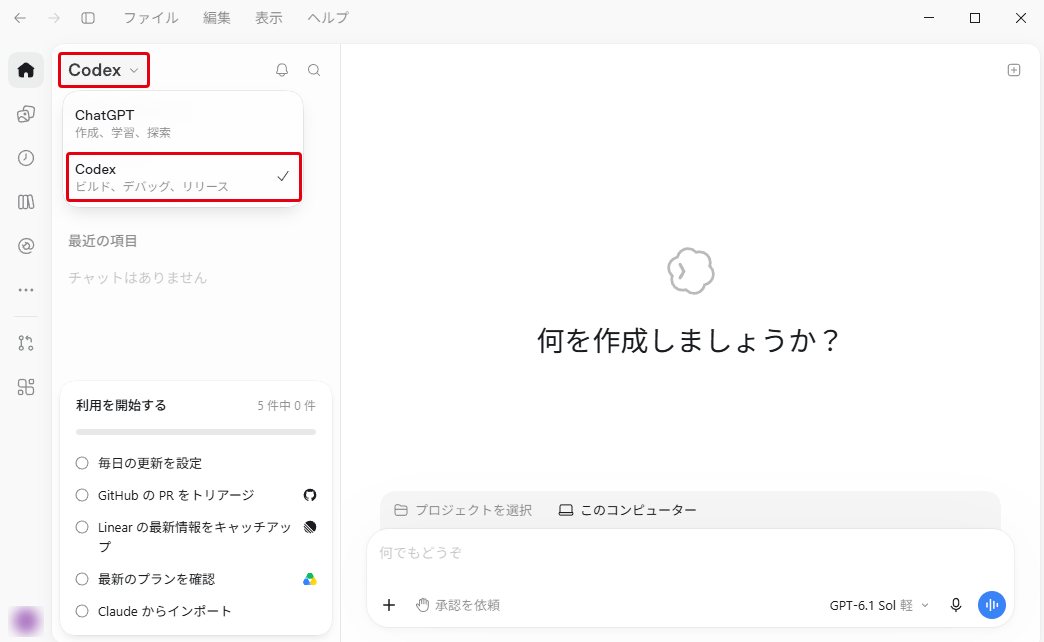This screenshot has height=642, width=1044.
Task: Start dictation with the microphone icon
Action: 955,605
